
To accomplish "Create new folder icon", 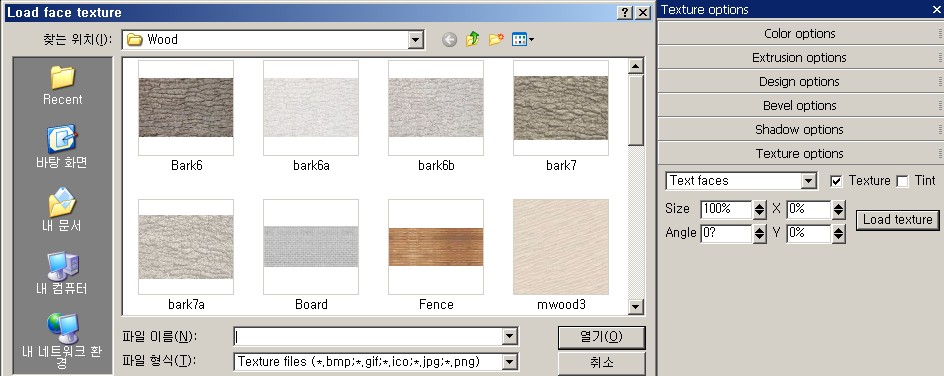I will 496,40.
